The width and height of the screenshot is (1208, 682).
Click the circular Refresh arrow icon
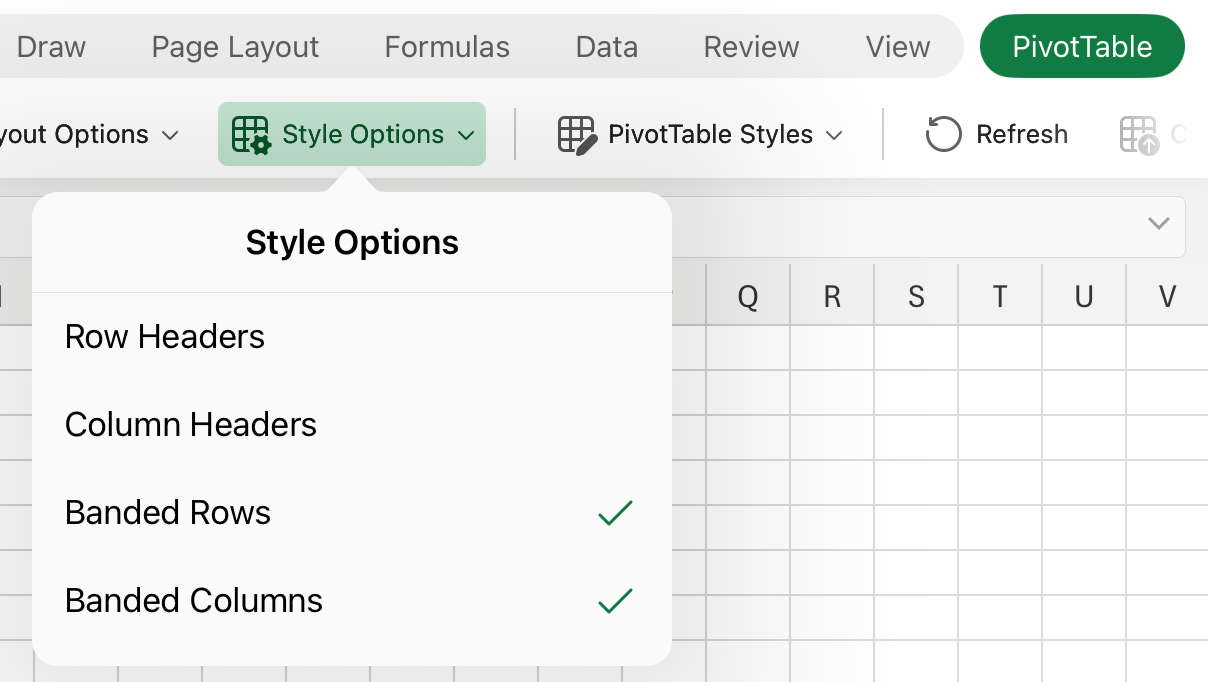[x=942, y=133]
